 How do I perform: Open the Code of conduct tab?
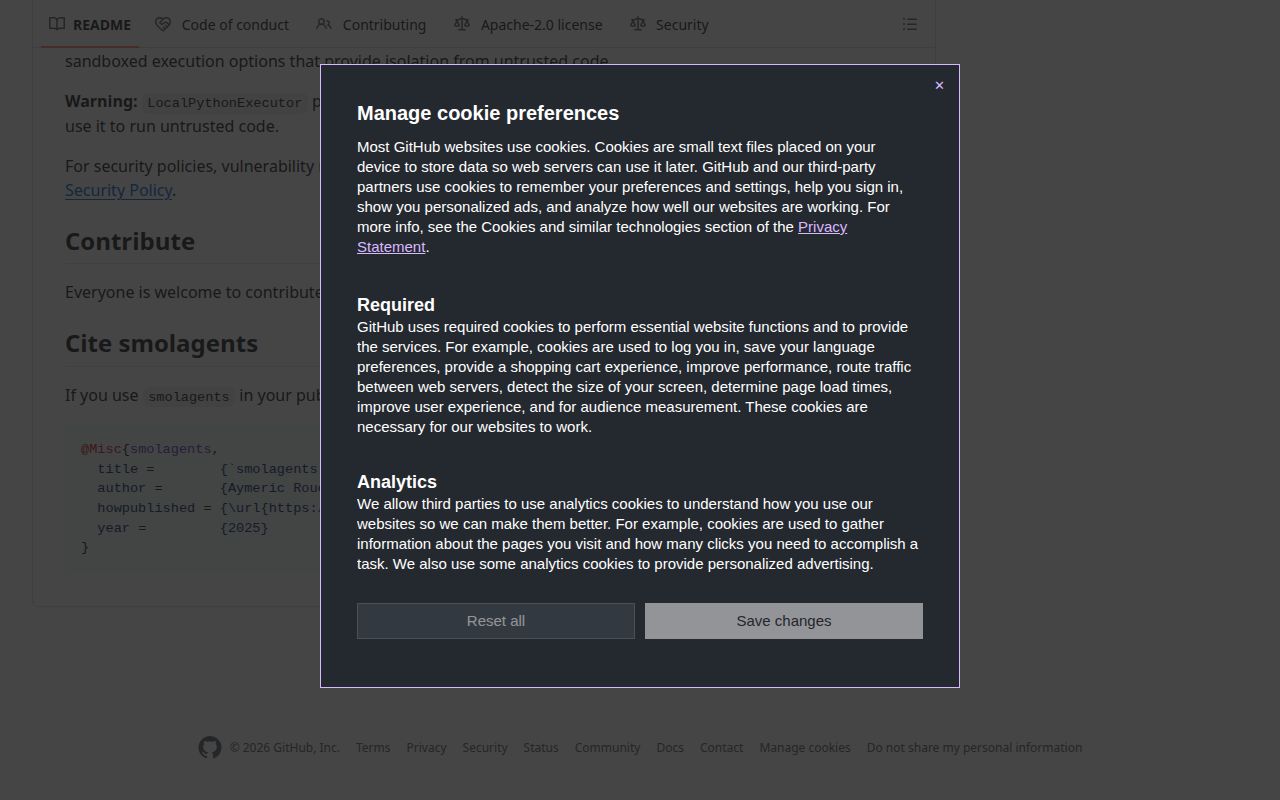coord(222,24)
